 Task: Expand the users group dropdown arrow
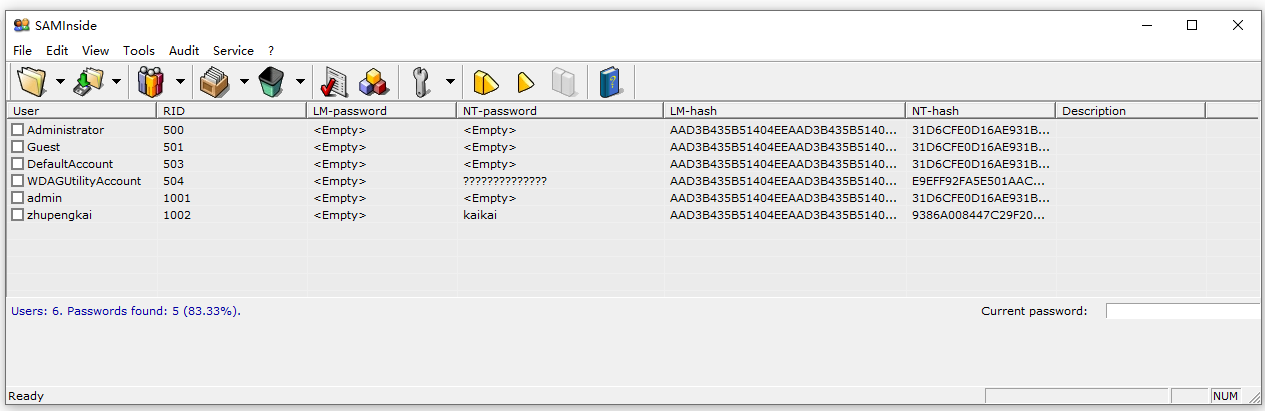point(180,82)
